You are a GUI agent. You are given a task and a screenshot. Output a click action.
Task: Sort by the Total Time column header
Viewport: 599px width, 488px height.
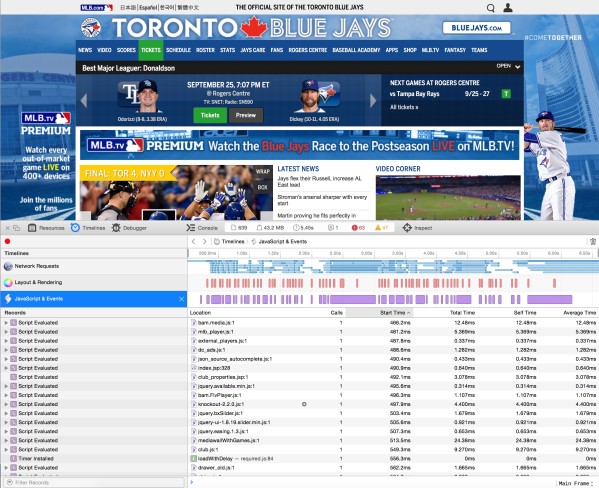[462, 313]
